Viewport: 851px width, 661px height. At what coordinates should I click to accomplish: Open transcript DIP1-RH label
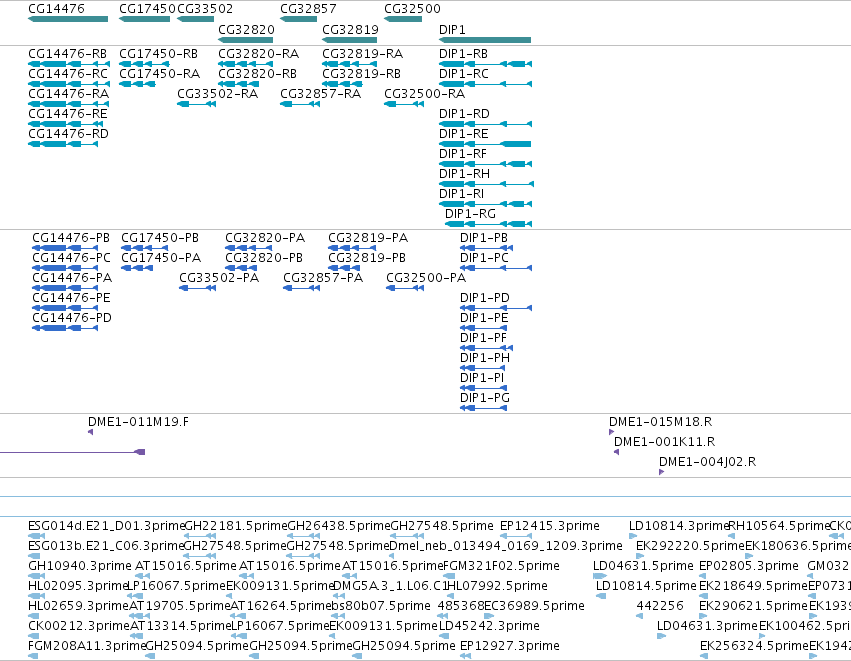(464, 174)
